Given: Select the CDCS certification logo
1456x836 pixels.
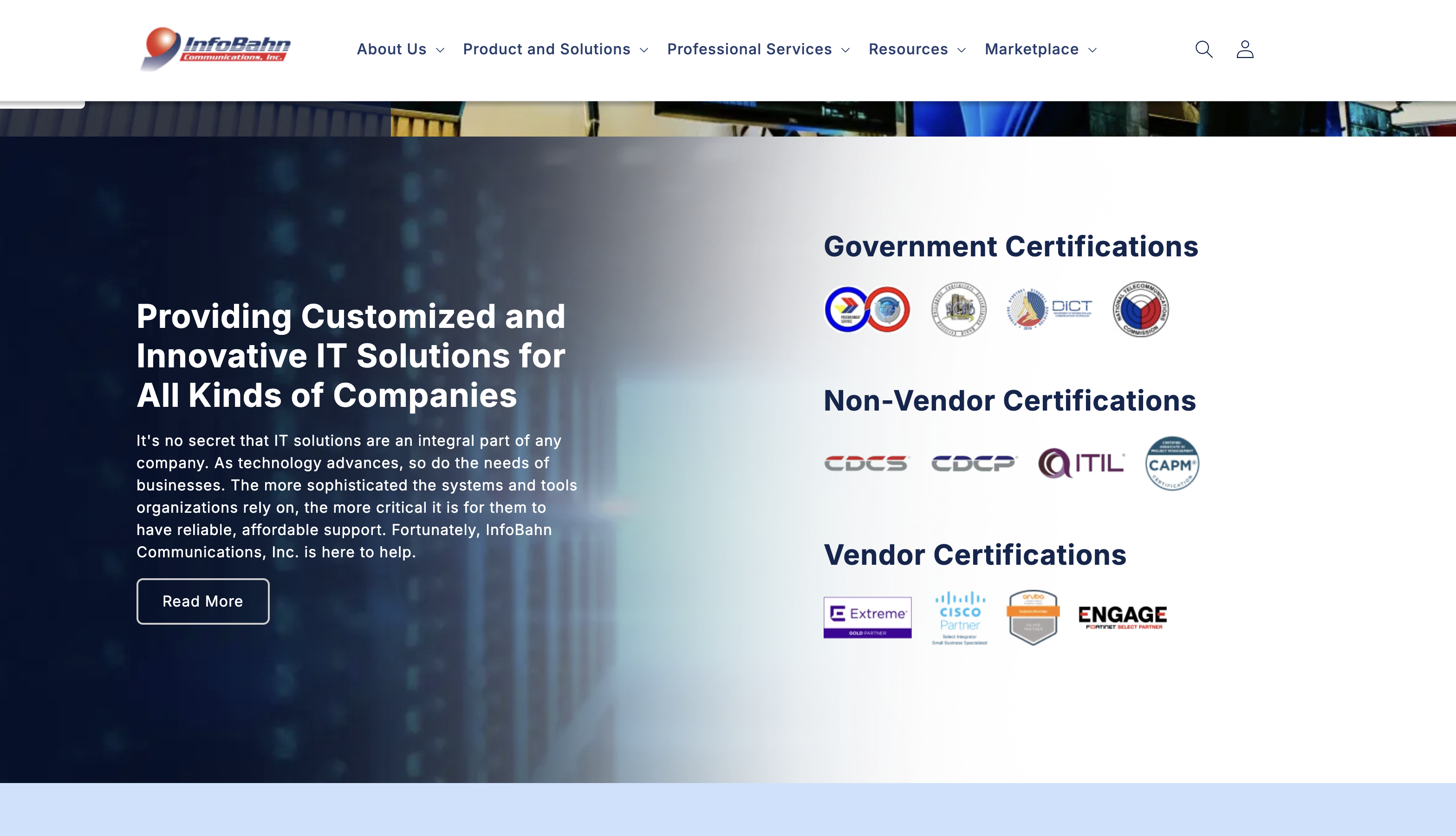Looking at the screenshot, I should [867, 464].
